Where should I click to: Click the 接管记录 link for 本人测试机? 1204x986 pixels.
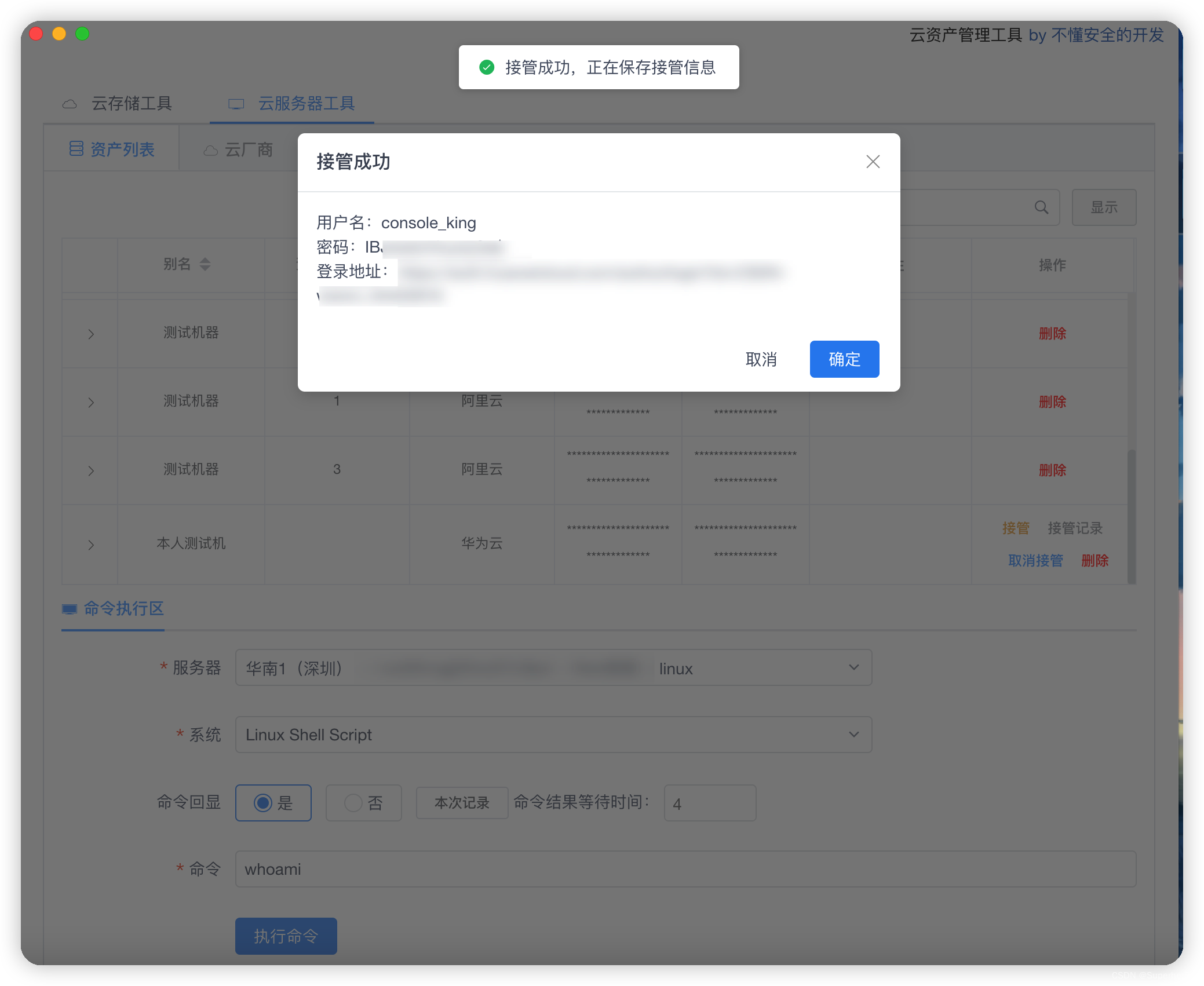click(1075, 528)
